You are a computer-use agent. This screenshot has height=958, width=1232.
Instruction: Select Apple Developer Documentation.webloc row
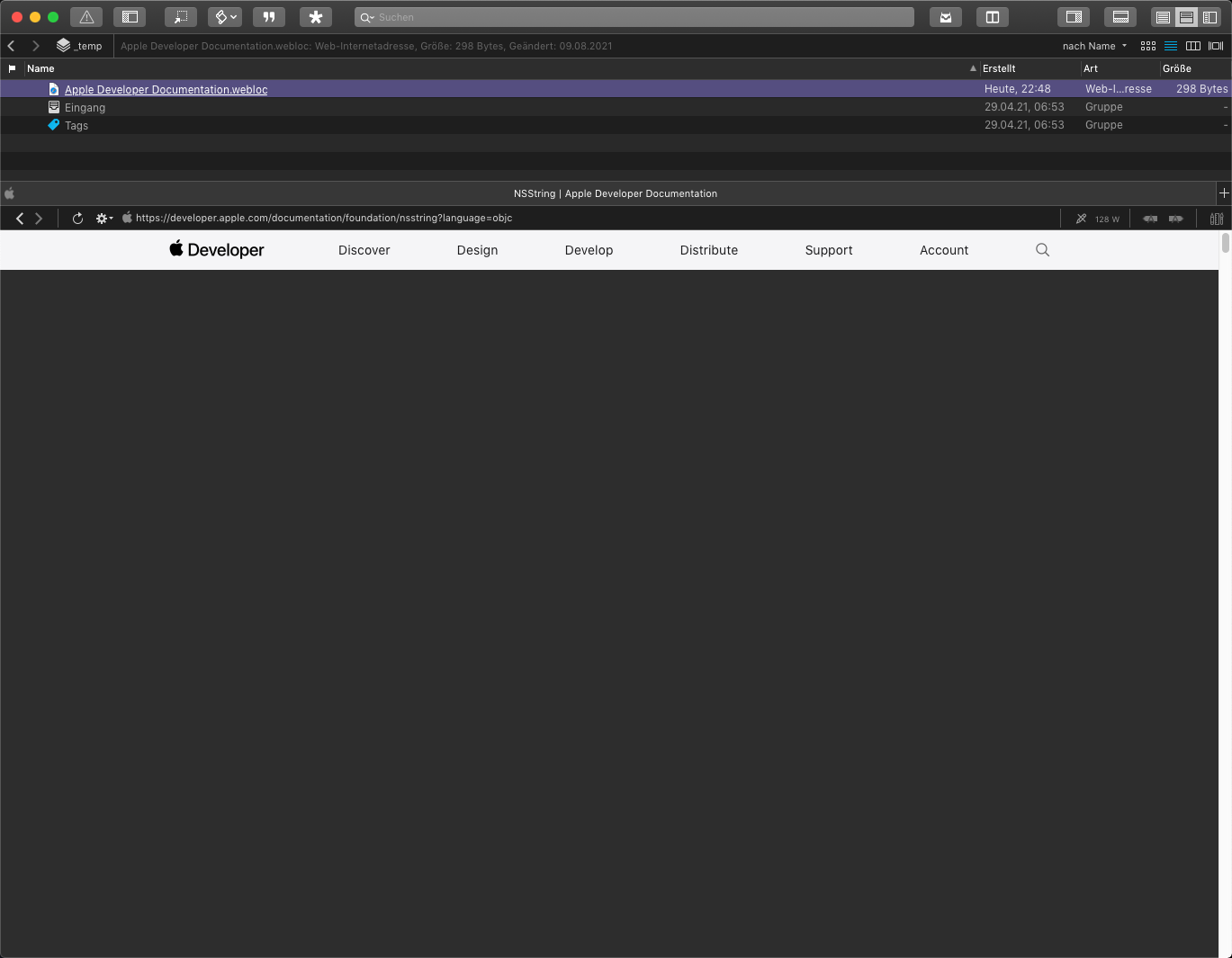click(x=616, y=89)
